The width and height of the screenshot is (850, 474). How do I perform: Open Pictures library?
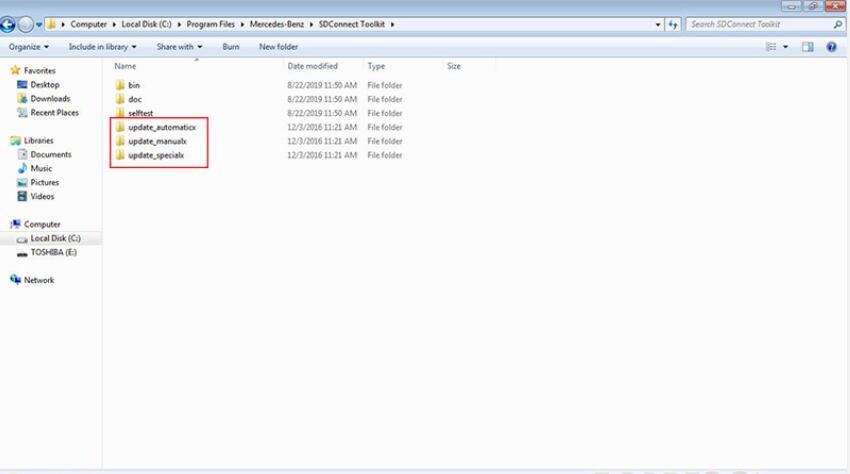(x=44, y=183)
